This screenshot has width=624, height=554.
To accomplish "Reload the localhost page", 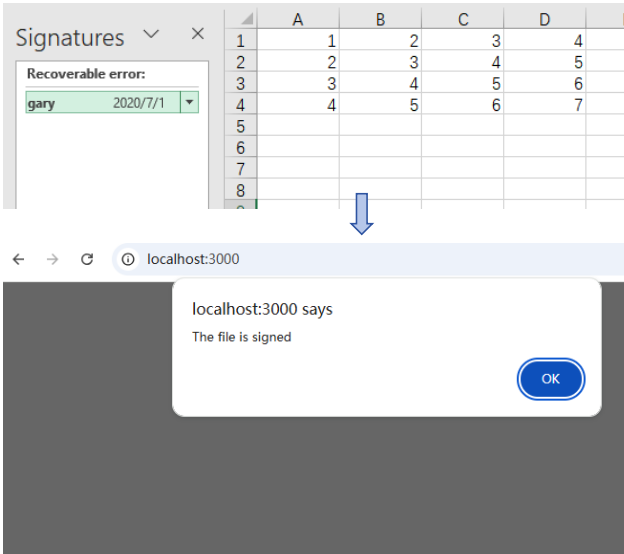I will [x=87, y=259].
